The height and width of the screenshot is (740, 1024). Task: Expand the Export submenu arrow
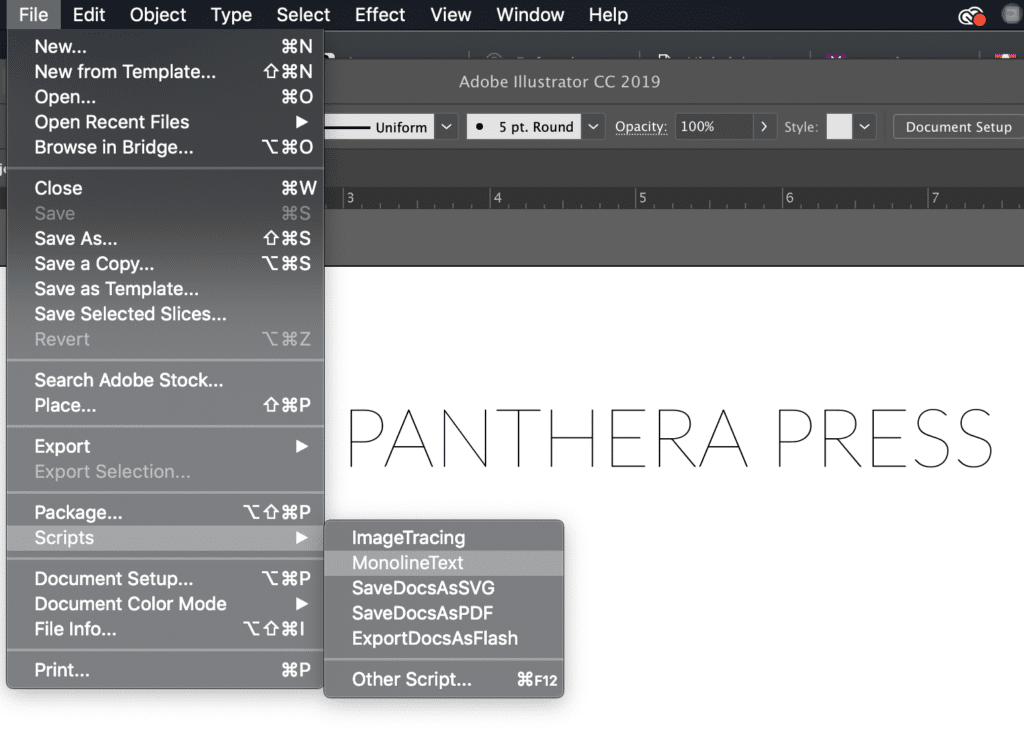301,446
